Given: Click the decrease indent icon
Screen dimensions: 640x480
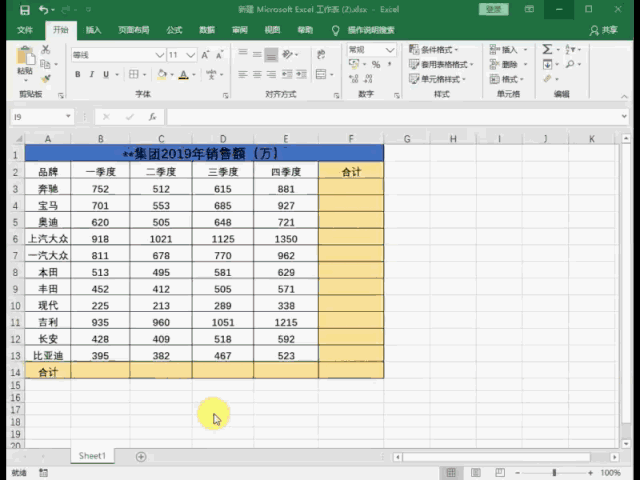Looking at the screenshot, I should tap(287, 74).
